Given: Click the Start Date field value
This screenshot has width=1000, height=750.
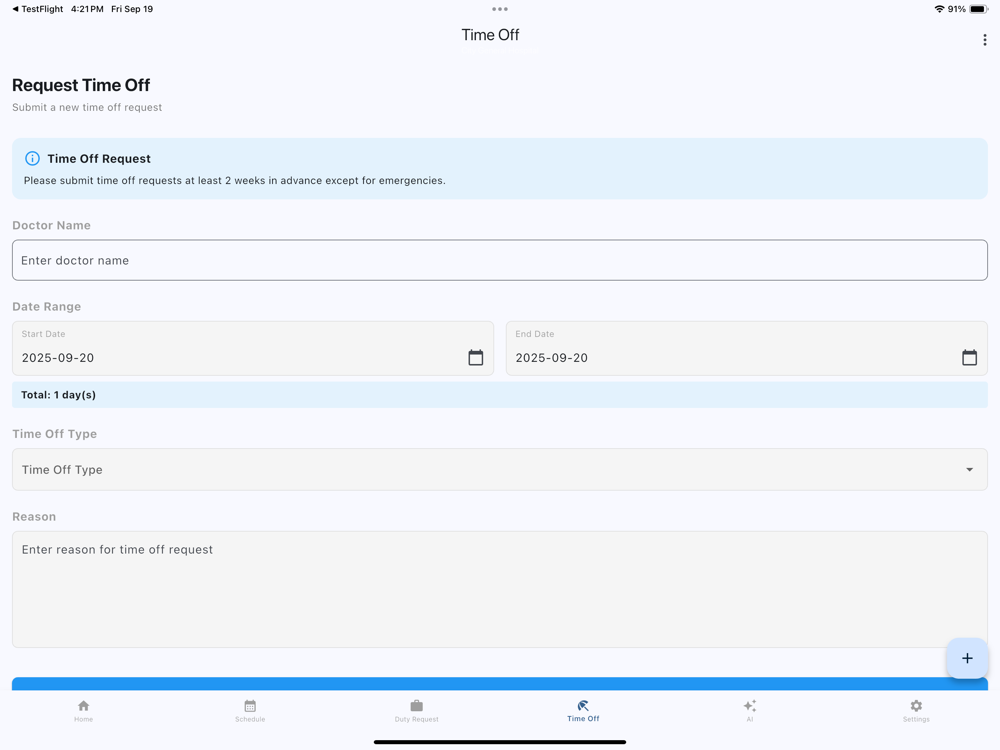Looking at the screenshot, I should pos(58,358).
